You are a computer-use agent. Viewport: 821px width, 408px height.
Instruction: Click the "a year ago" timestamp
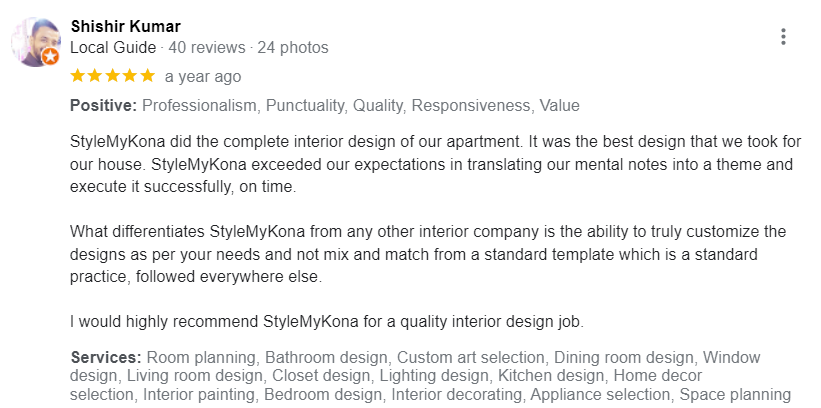point(203,76)
